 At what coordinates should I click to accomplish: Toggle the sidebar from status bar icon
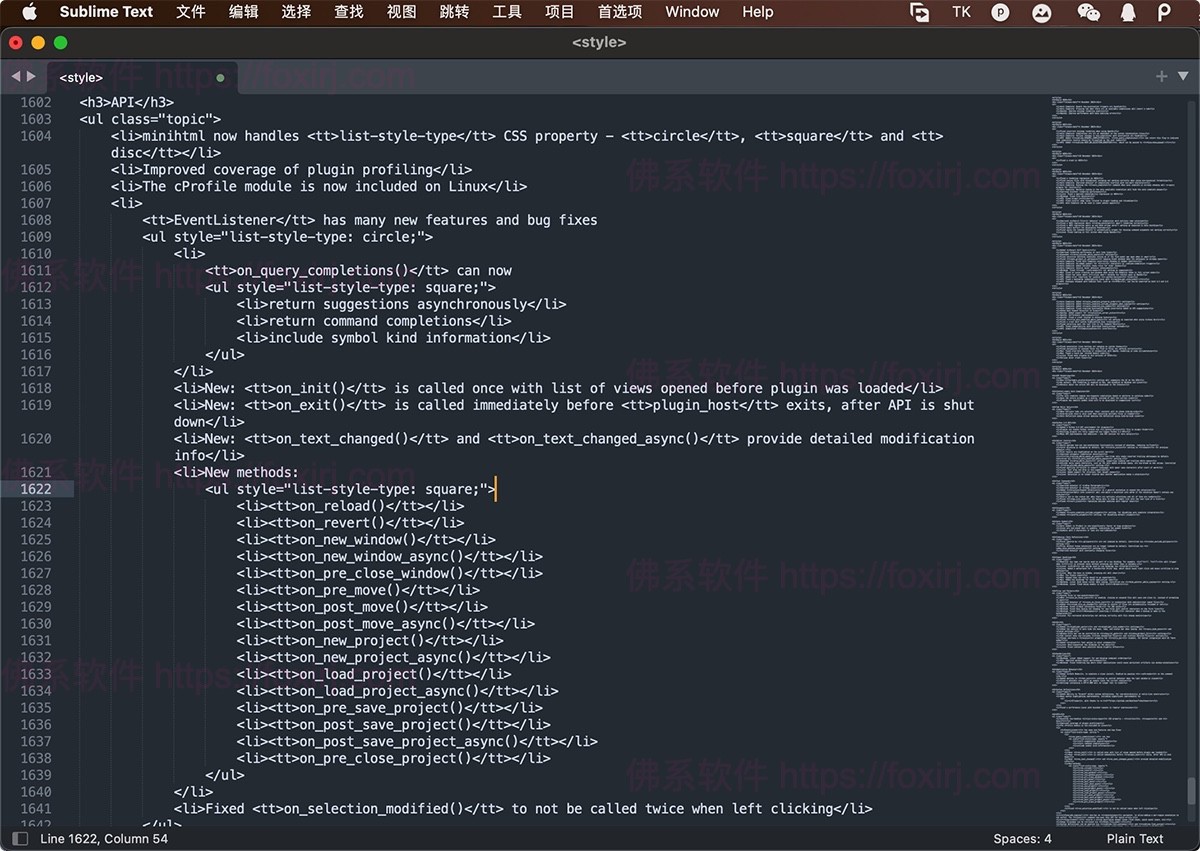(x=20, y=839)
